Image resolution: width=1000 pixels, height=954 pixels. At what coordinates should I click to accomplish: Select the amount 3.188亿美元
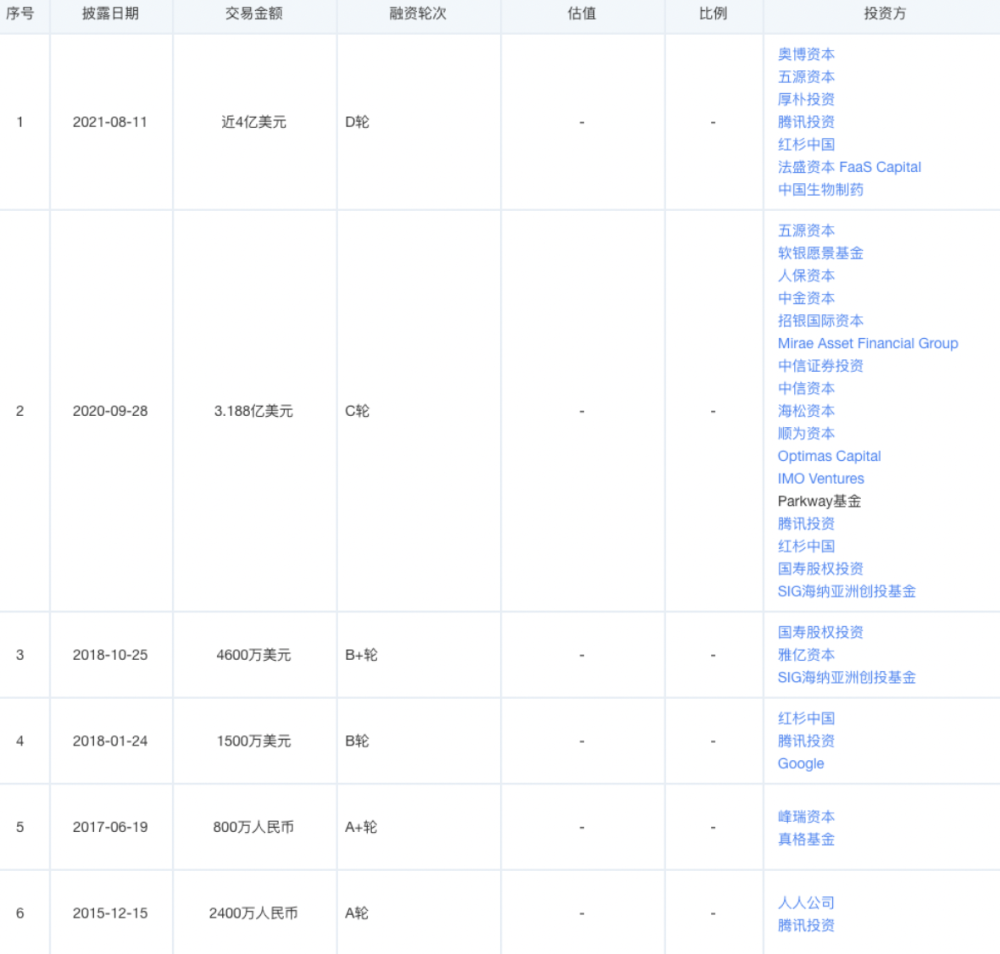[x=254, y=411]
